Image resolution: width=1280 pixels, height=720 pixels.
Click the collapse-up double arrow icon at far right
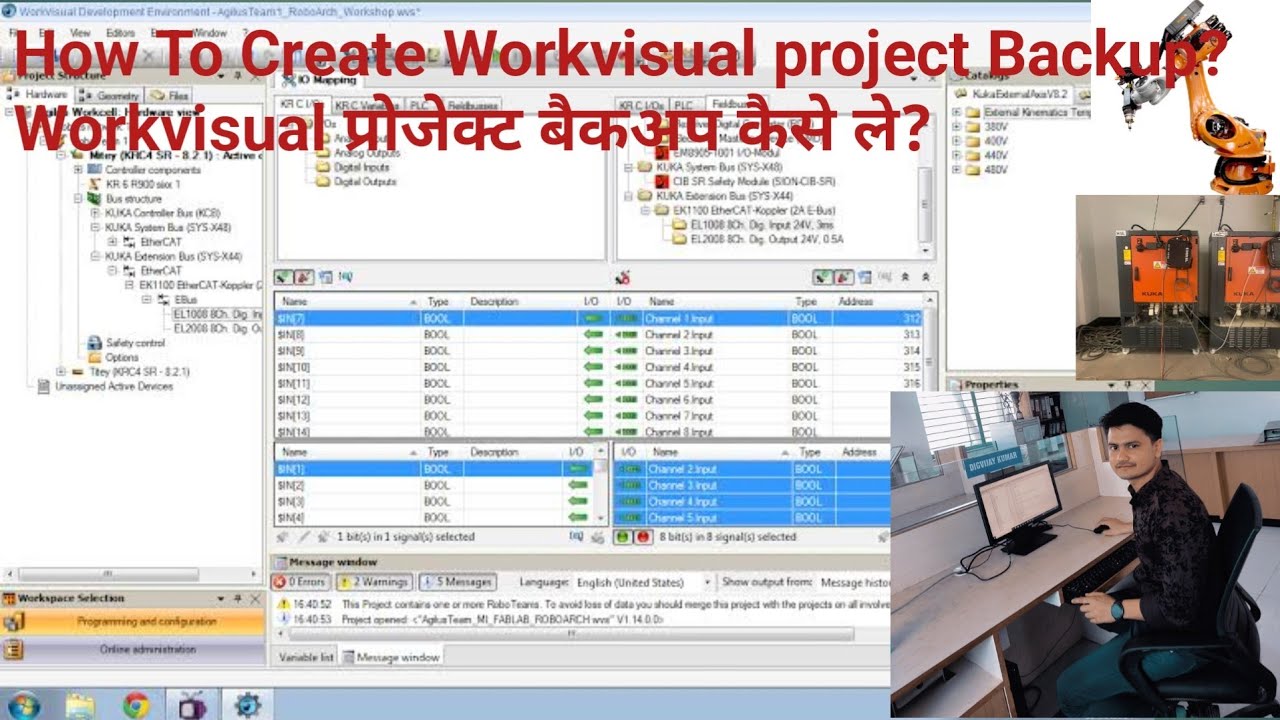[926, 277]
